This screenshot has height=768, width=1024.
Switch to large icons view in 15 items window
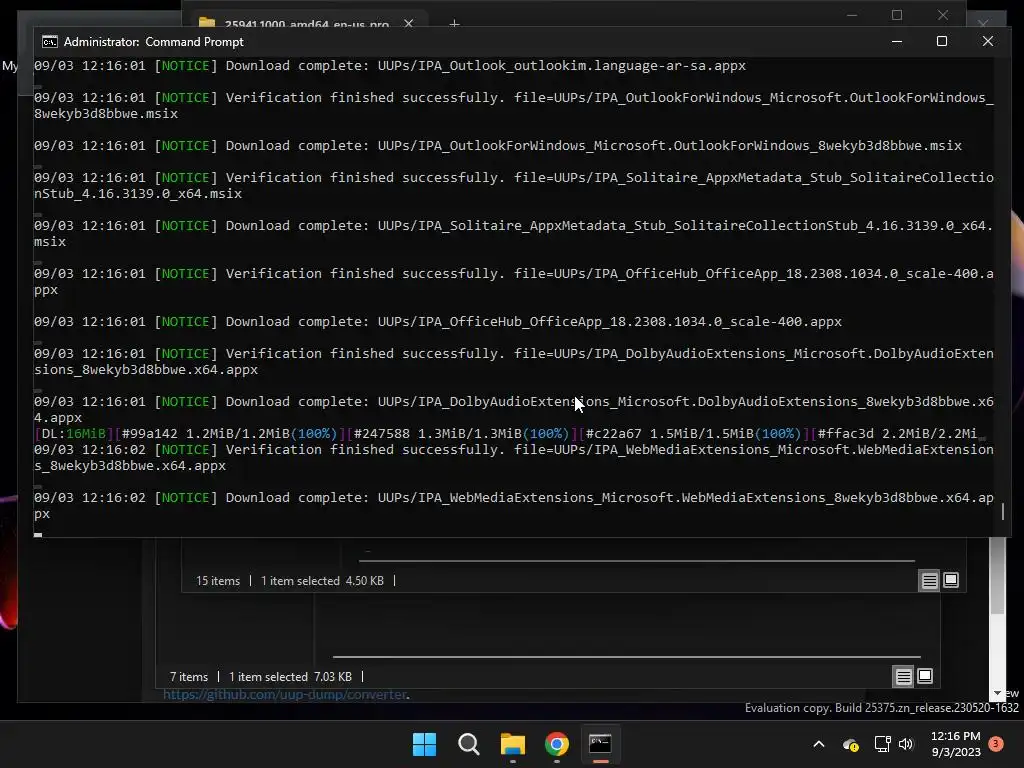(x=951, y=580)
